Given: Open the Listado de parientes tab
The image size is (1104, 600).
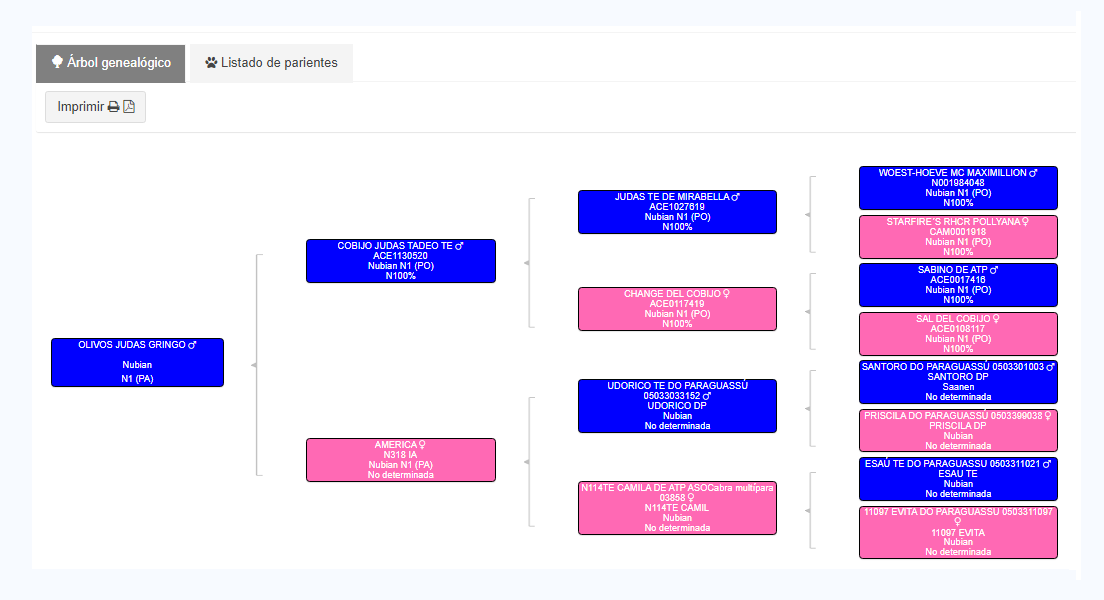Looking at the screenshot, I should (271, 63).
